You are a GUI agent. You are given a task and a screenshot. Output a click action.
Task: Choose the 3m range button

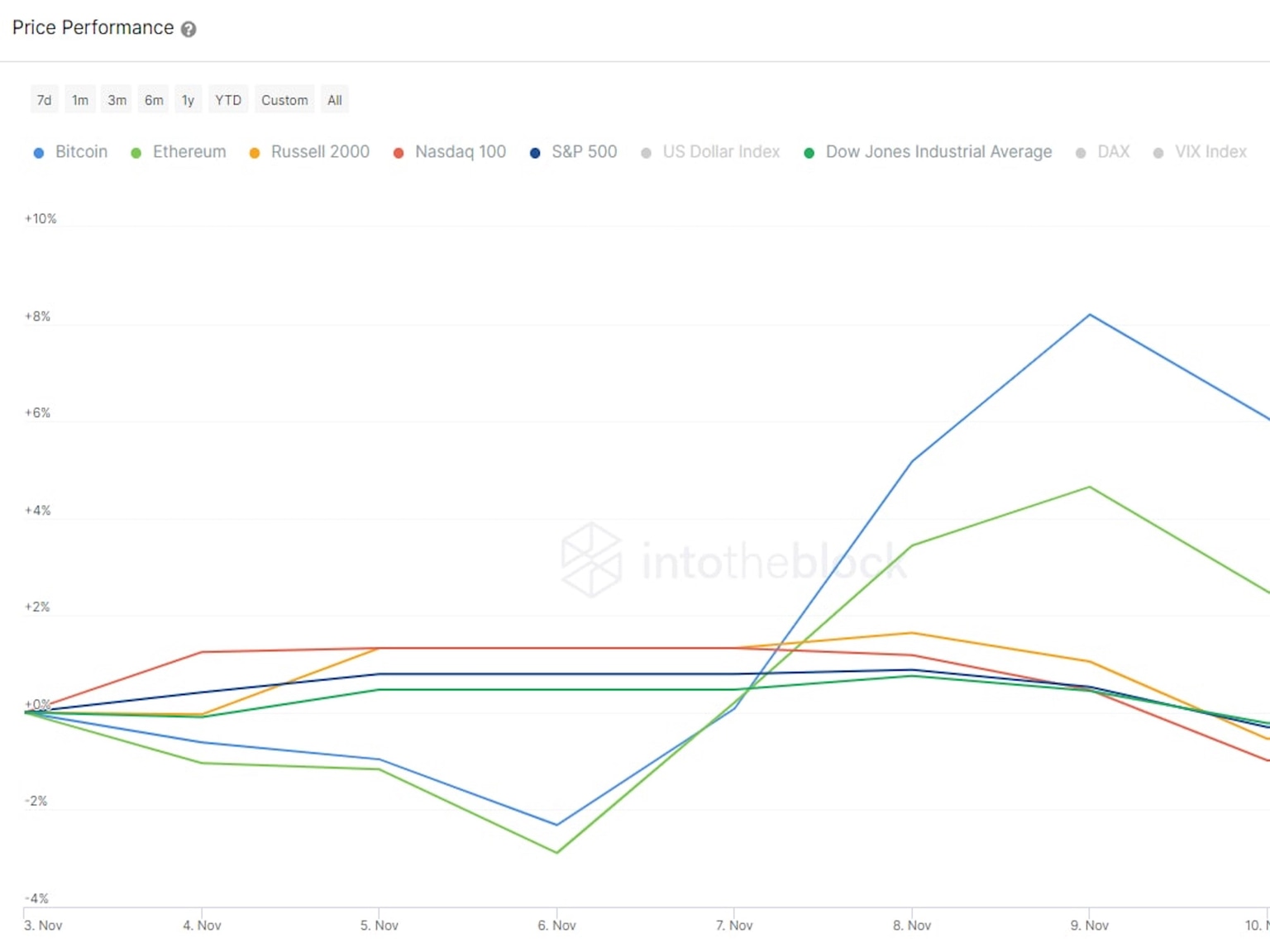pos(117,100)
